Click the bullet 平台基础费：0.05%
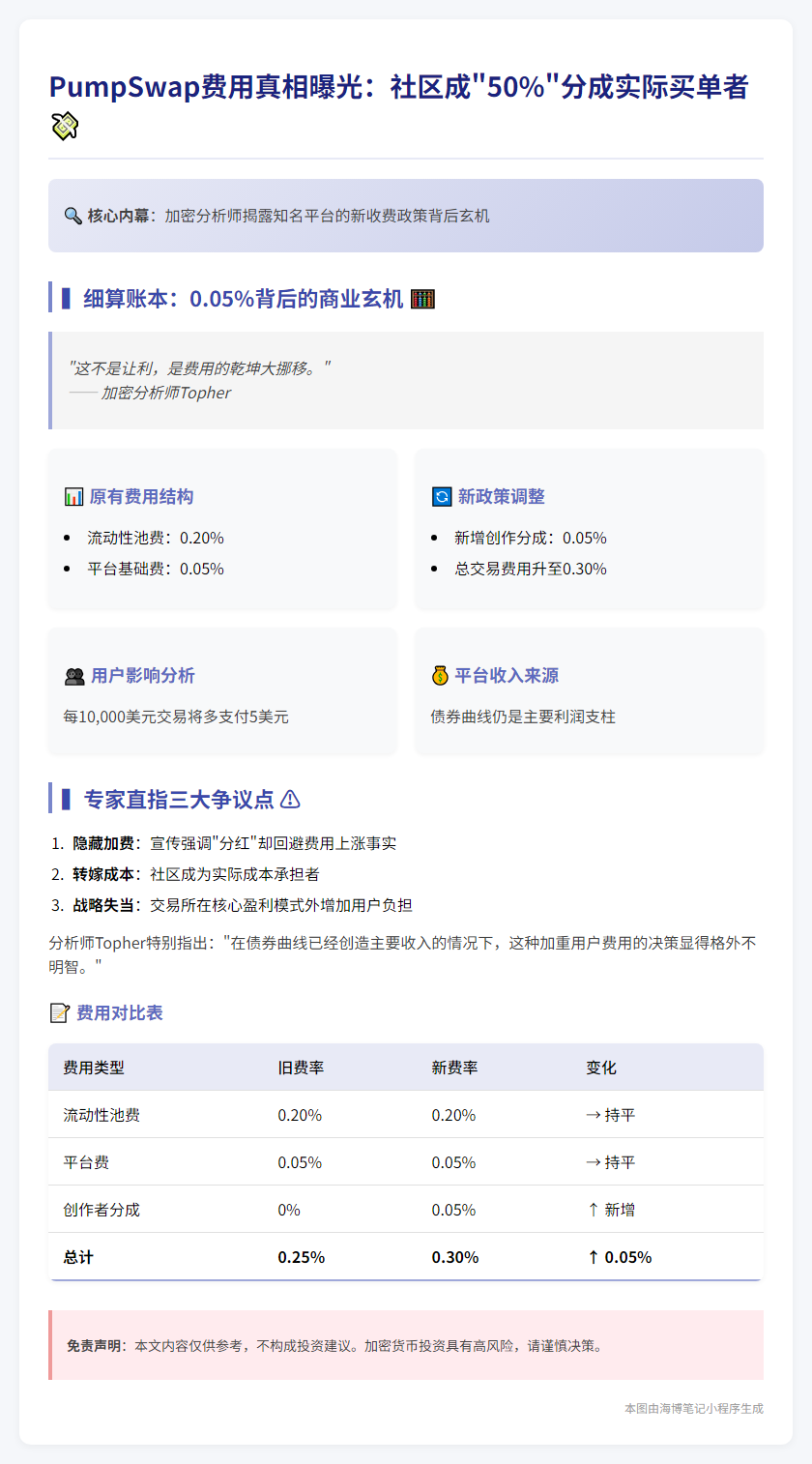Viewport: 812px width, 1464px height. (156, 569)
